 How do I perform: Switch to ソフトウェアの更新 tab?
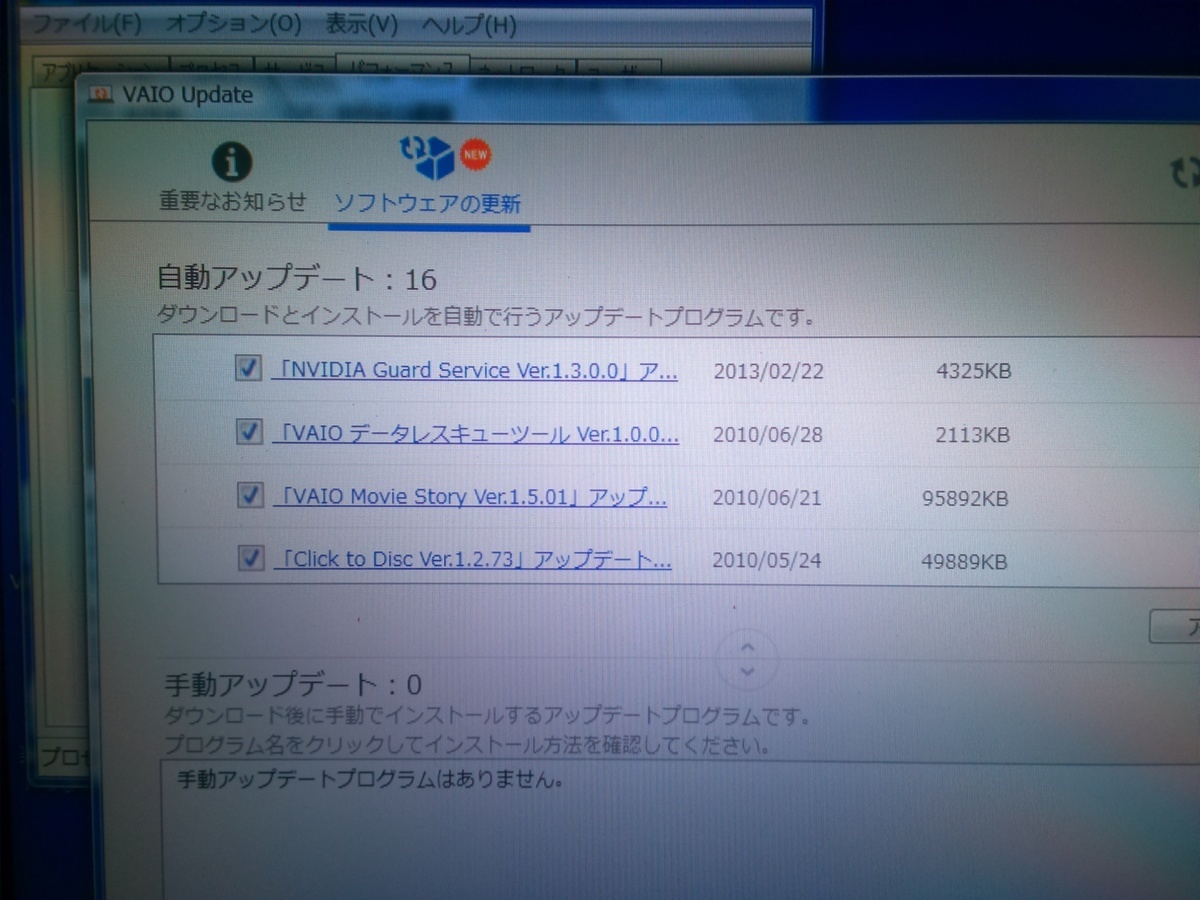(x=427, y=203)
